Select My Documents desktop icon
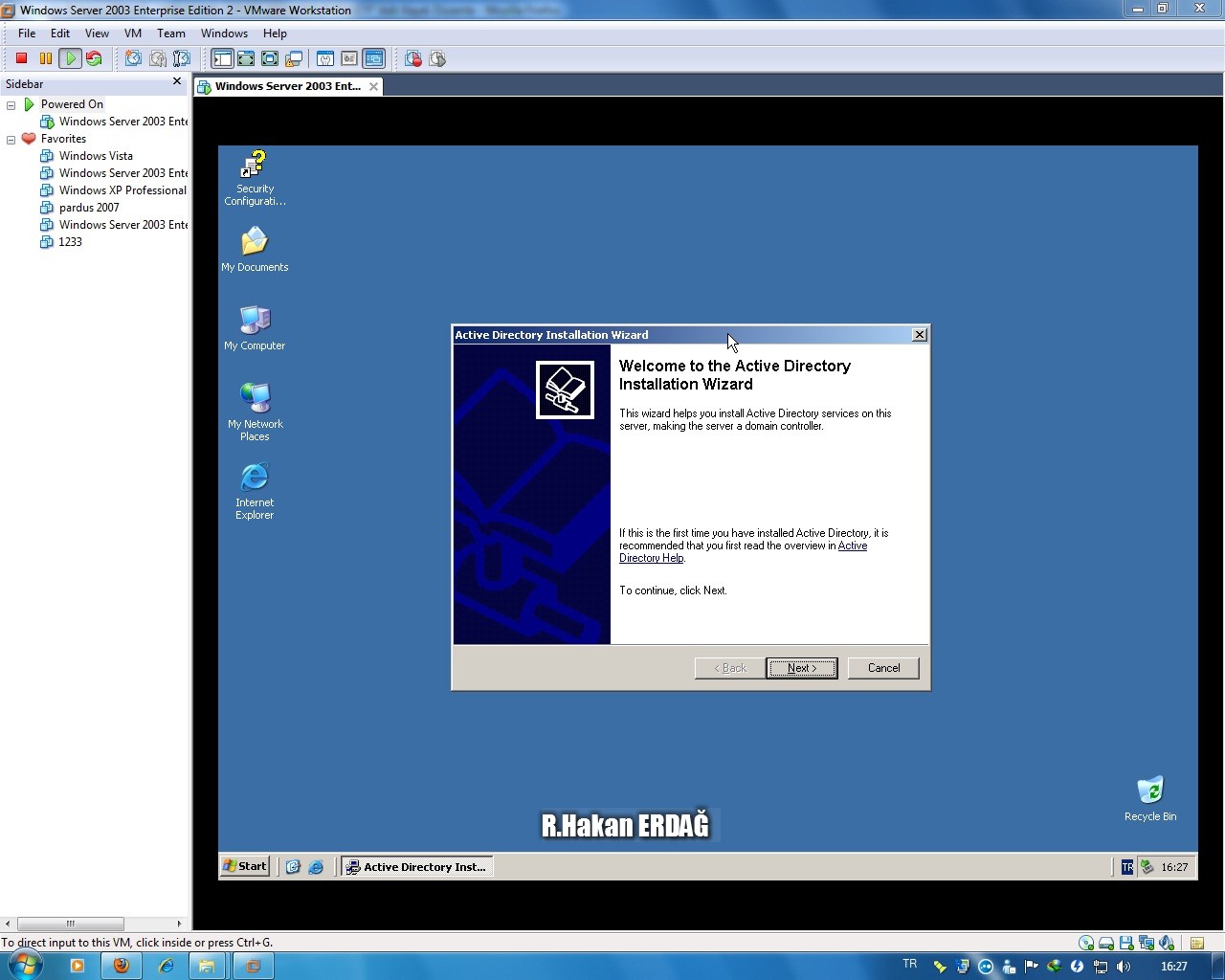Viewport: 1225px width, 980px height. 255,250
